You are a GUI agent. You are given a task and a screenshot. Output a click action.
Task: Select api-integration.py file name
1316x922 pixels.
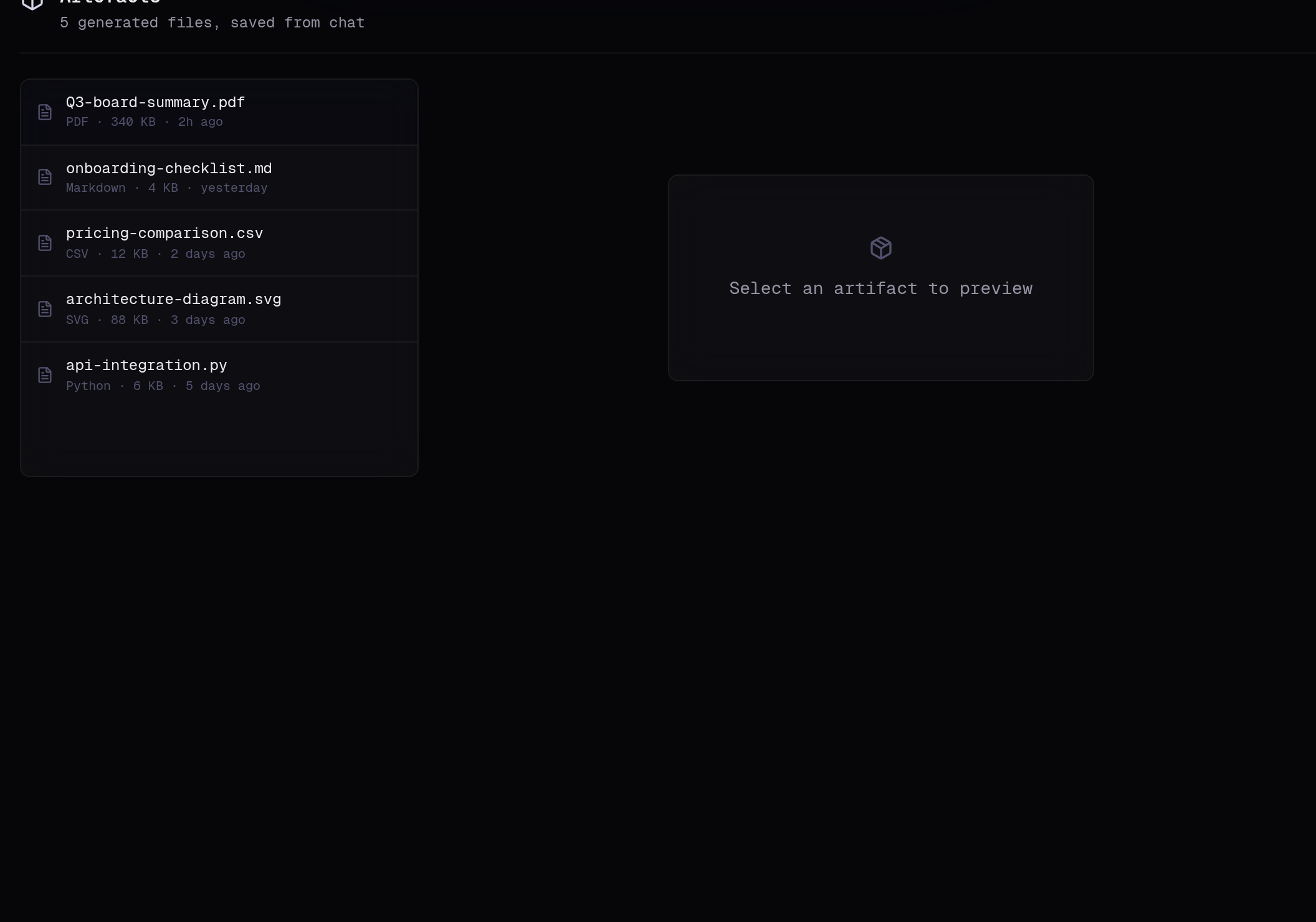point(146,366)
